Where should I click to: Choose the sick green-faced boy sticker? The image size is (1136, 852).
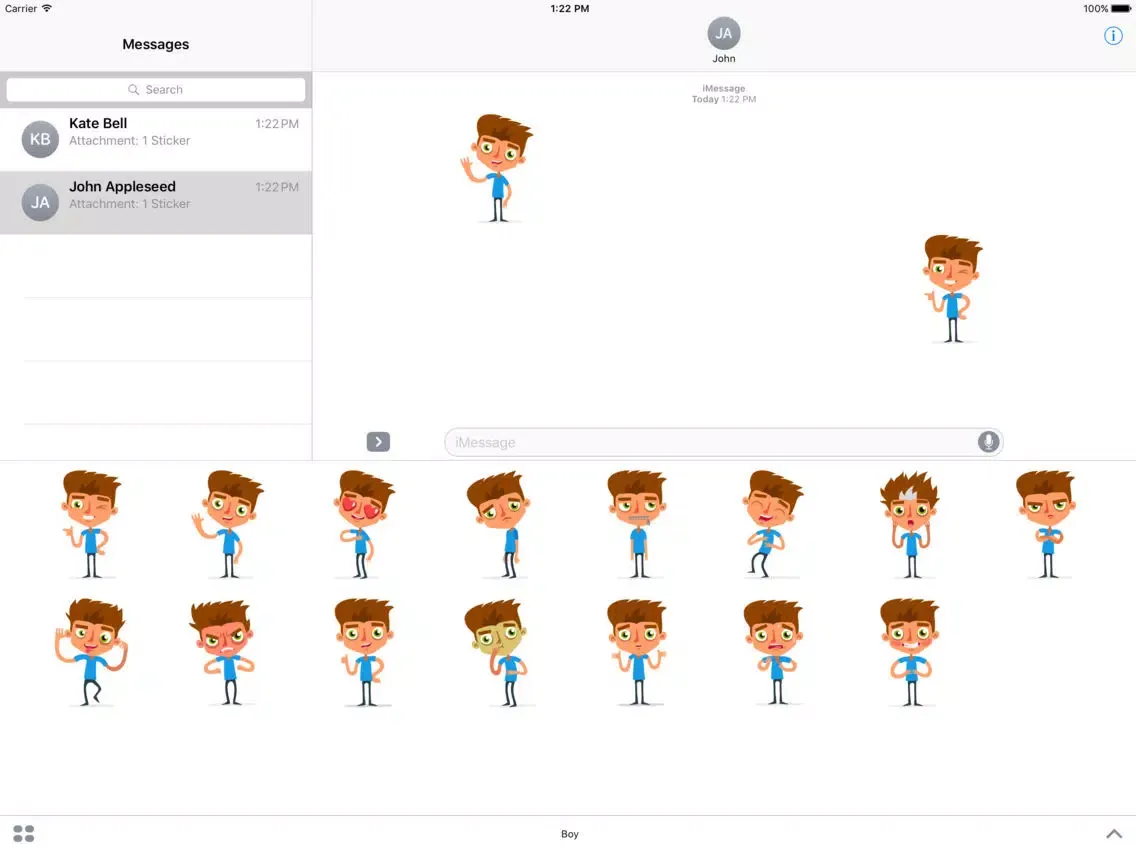[500, 652]
